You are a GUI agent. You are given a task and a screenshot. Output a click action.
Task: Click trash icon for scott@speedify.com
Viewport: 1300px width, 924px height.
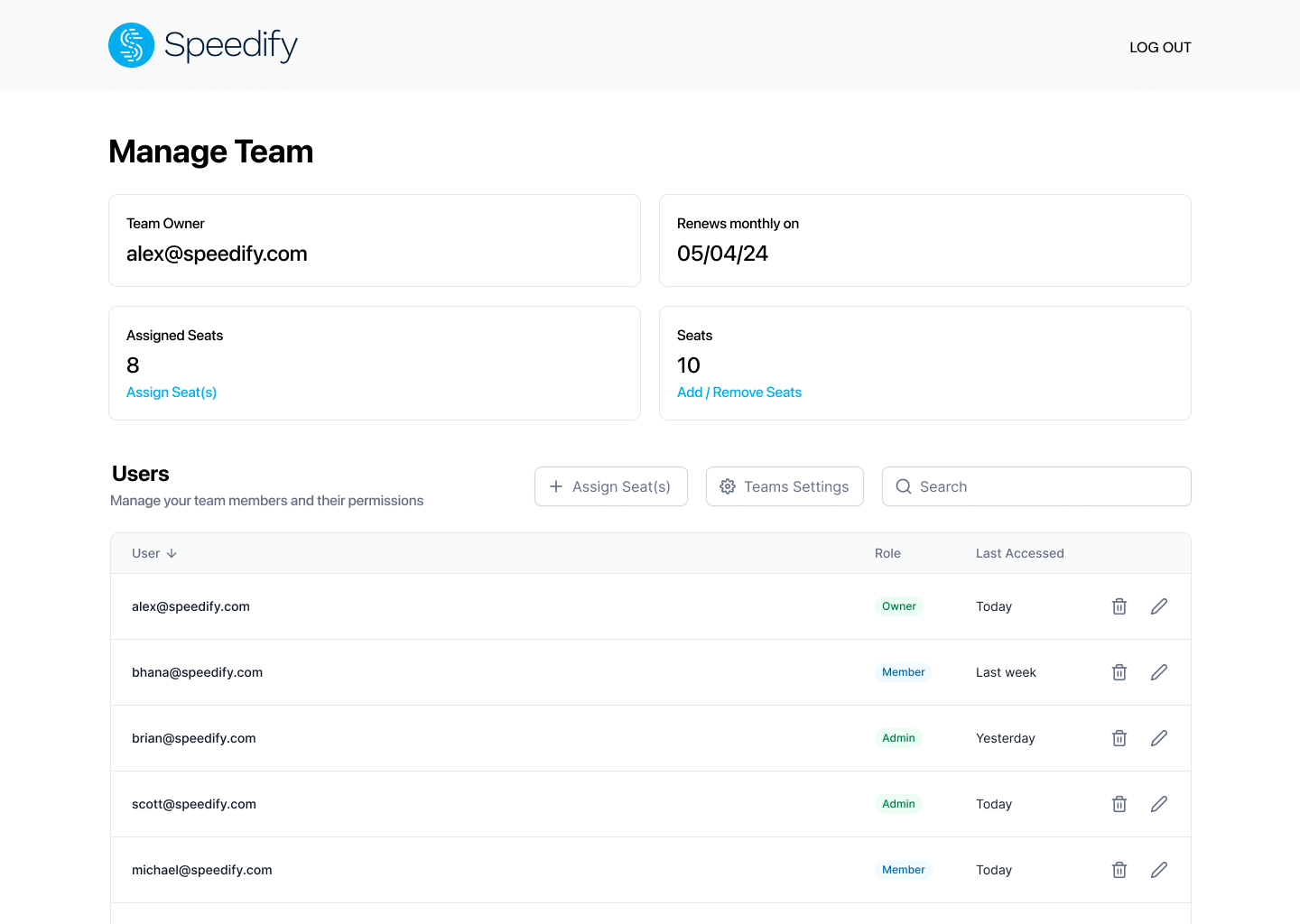pyautogui.click(x=1119, y=804)
